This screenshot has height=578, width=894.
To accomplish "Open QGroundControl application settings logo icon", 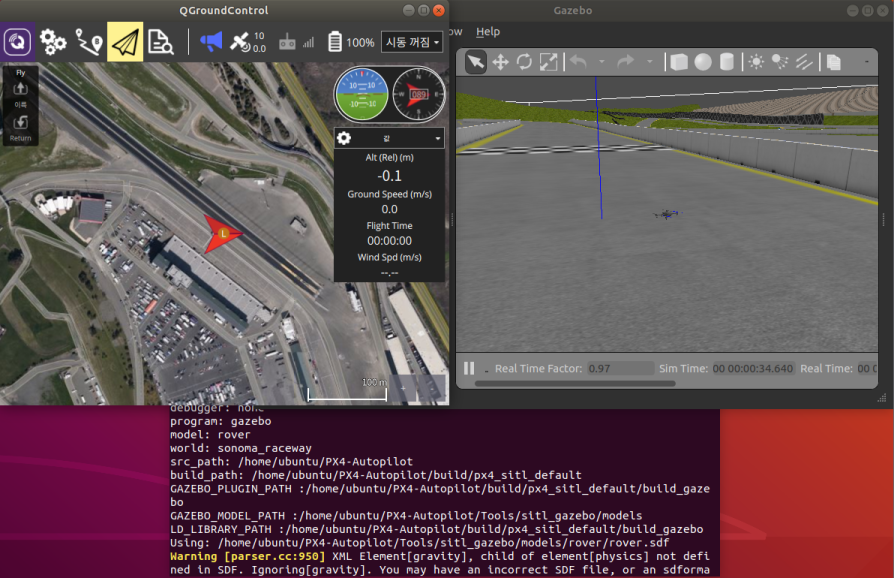I will [x=17, y=42].
